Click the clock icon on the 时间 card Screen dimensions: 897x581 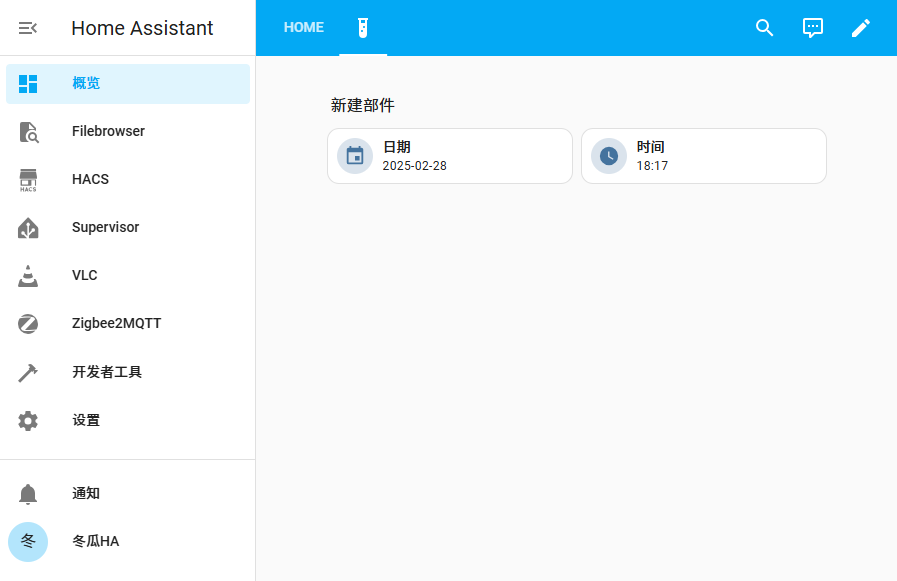click(609, 156)
